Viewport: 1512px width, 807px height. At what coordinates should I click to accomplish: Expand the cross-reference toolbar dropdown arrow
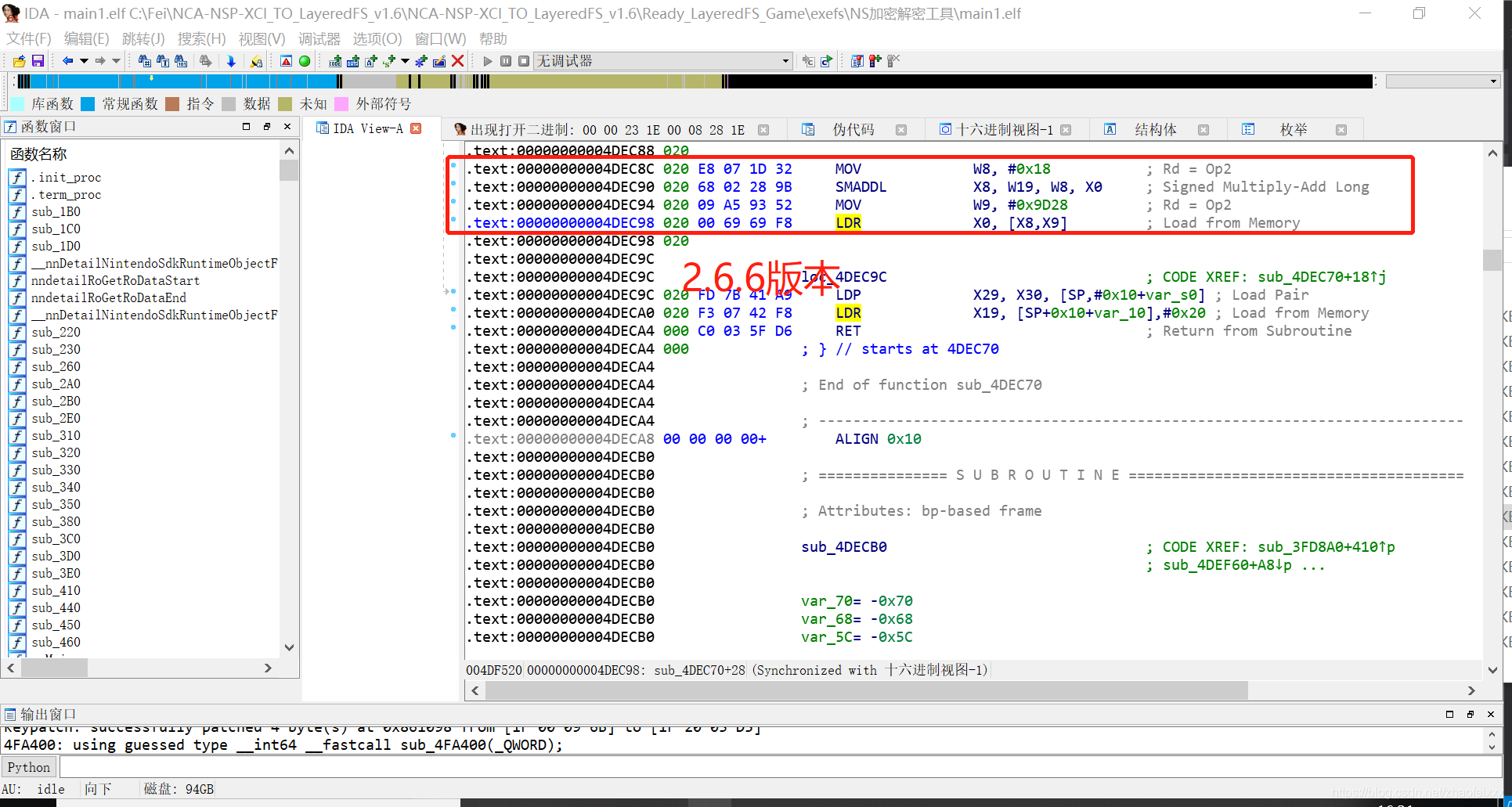[405, 61]
